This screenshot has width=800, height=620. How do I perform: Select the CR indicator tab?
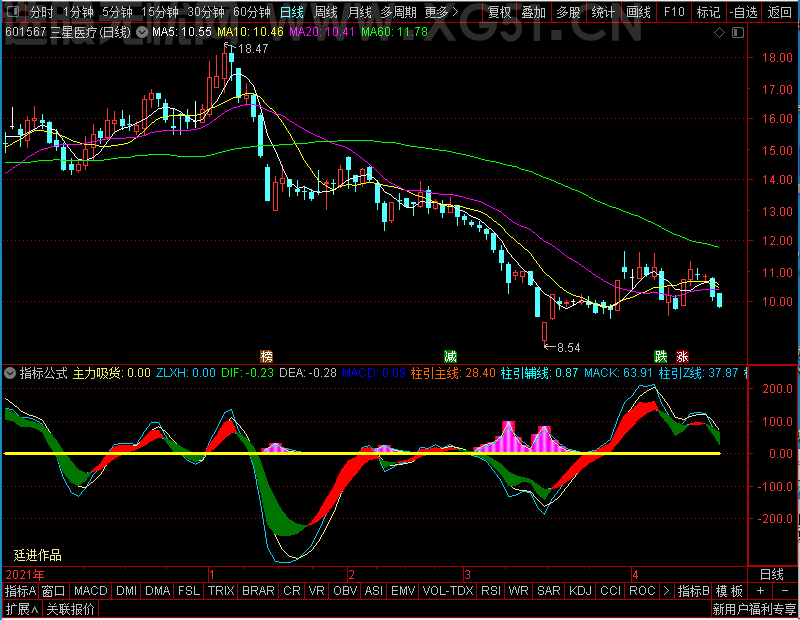[292, 591]
